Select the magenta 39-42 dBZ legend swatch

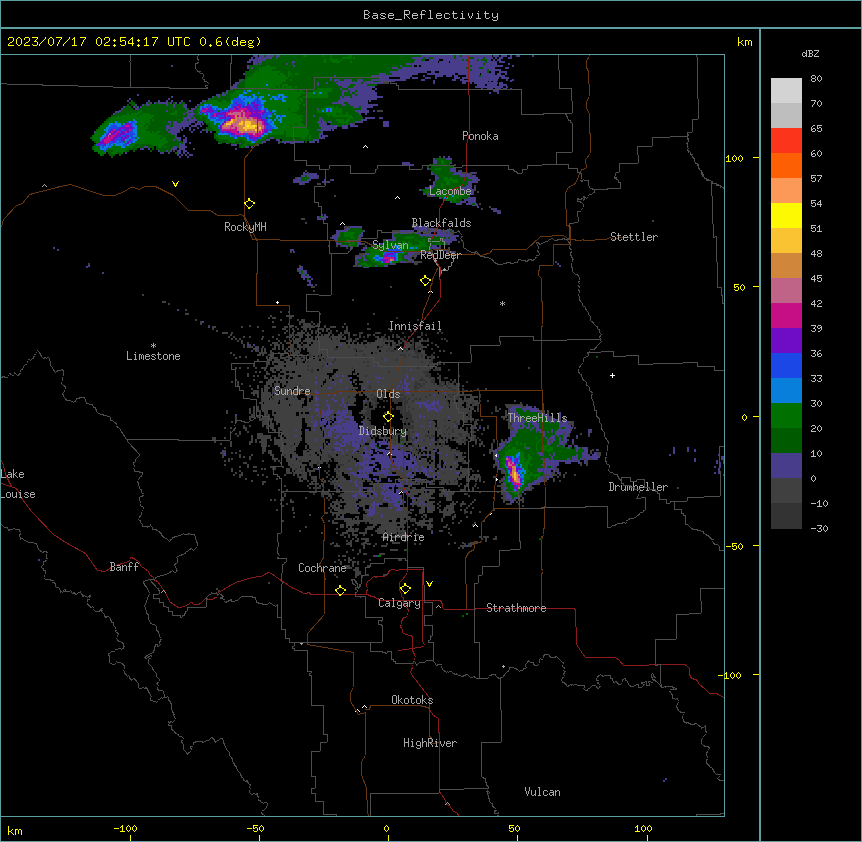click(x=786, y=315)
